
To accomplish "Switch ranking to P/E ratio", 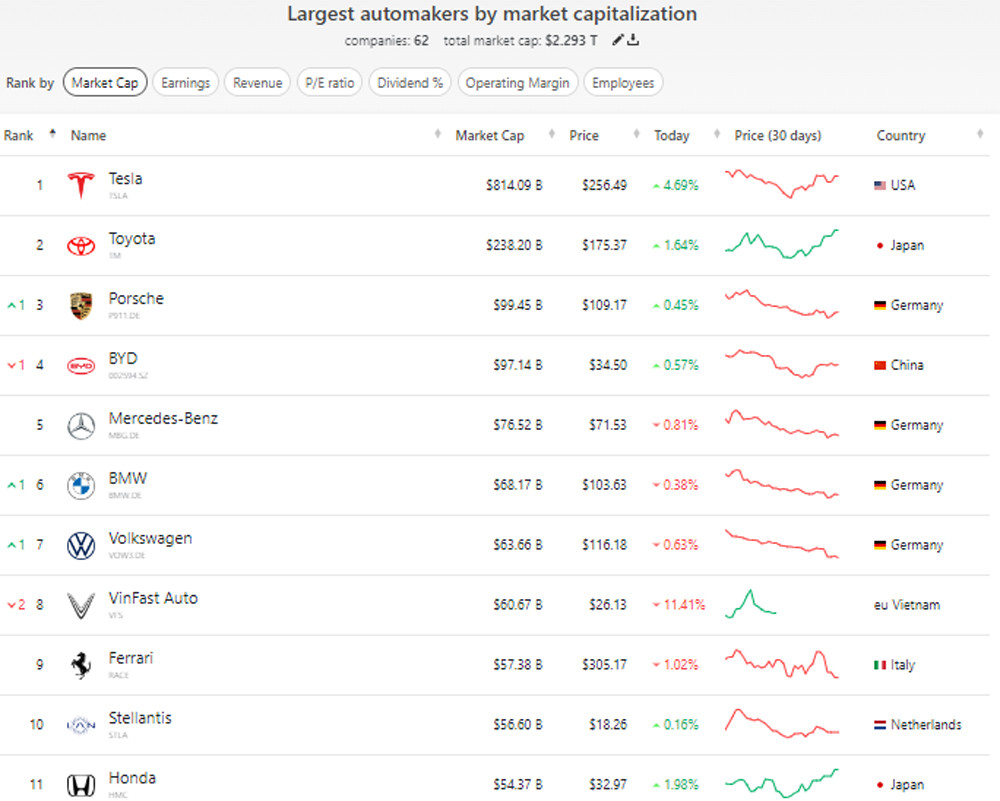I will click(x=329, y=83).
